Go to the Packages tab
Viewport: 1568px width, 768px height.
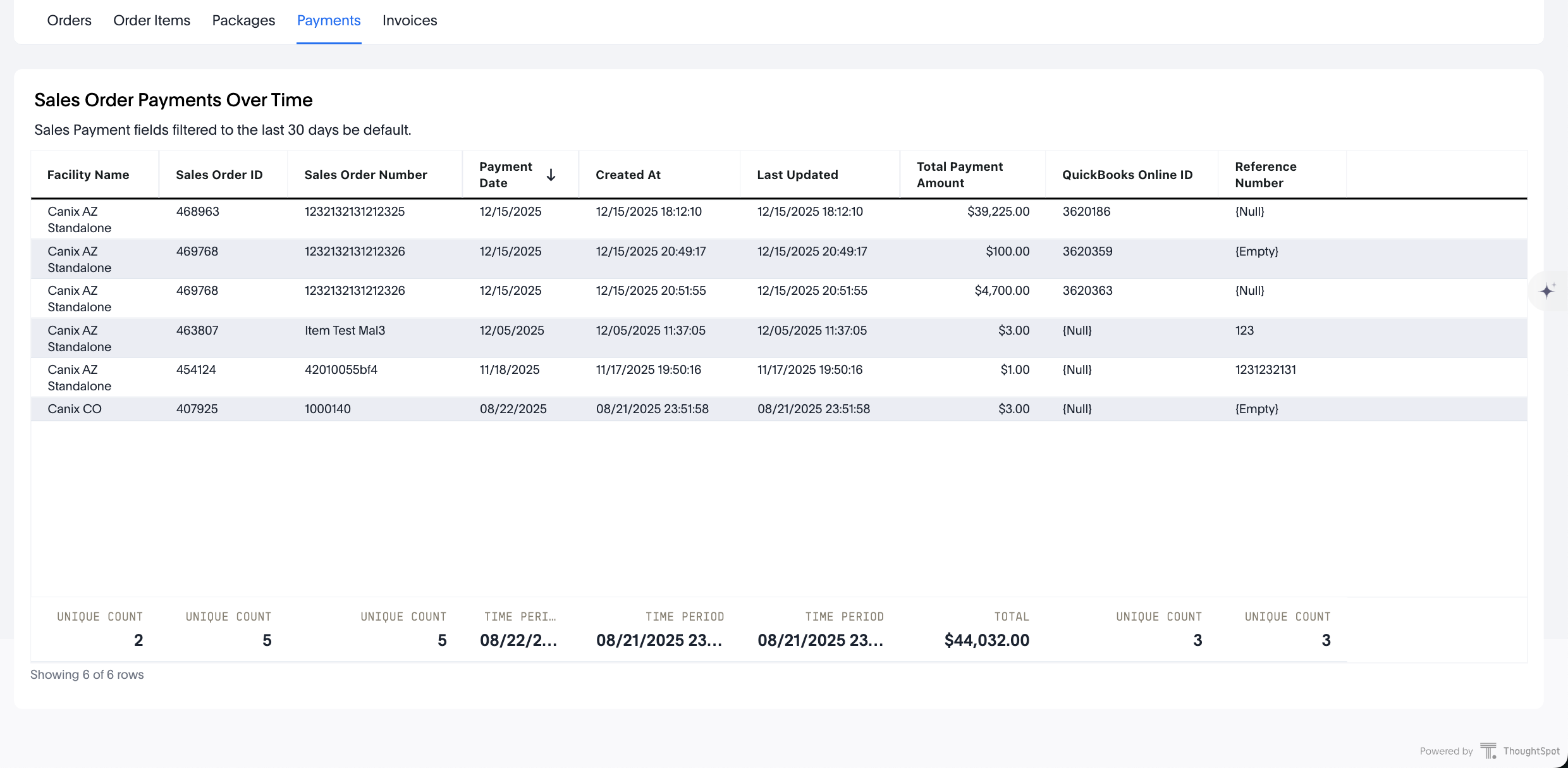pos(243,20)
